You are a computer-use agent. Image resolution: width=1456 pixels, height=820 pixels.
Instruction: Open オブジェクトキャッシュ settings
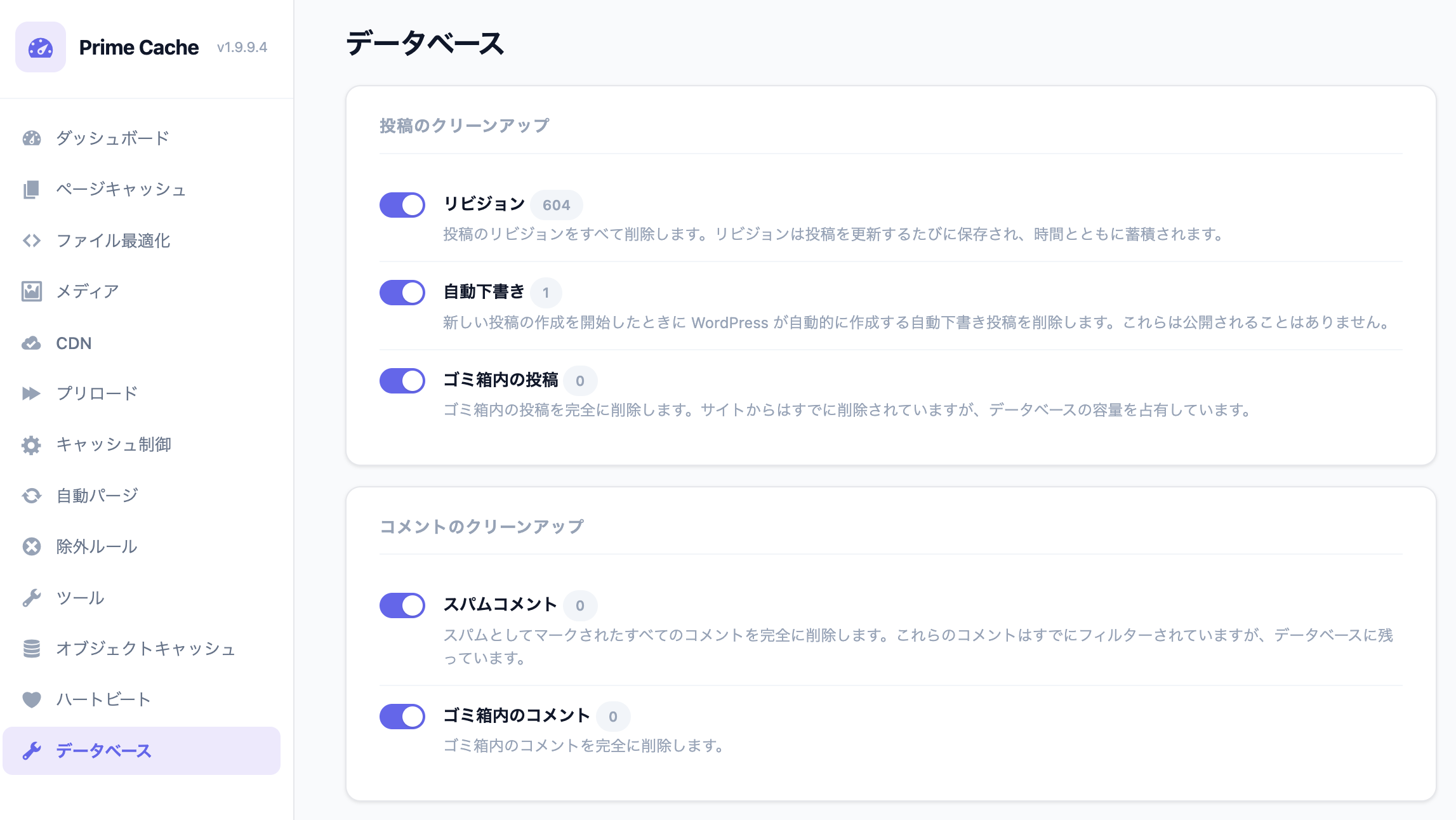(x=142, y=649)
